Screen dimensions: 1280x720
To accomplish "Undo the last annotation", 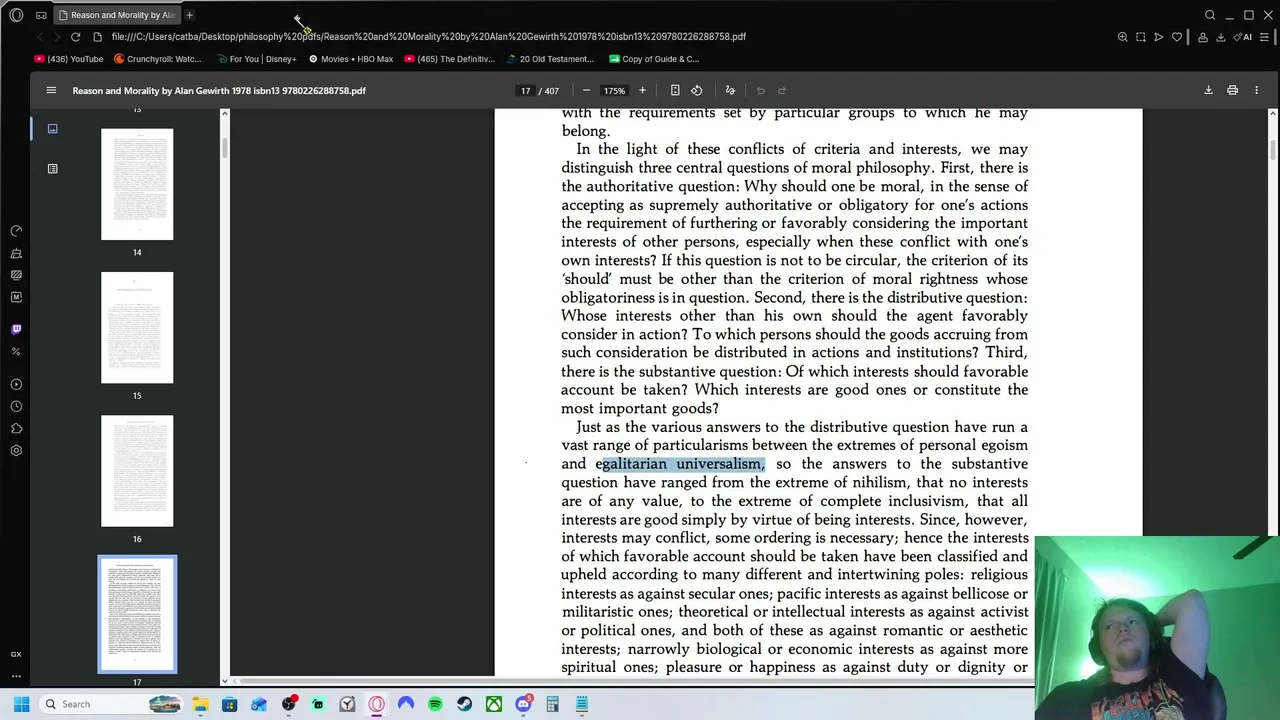I will (760, 90).
